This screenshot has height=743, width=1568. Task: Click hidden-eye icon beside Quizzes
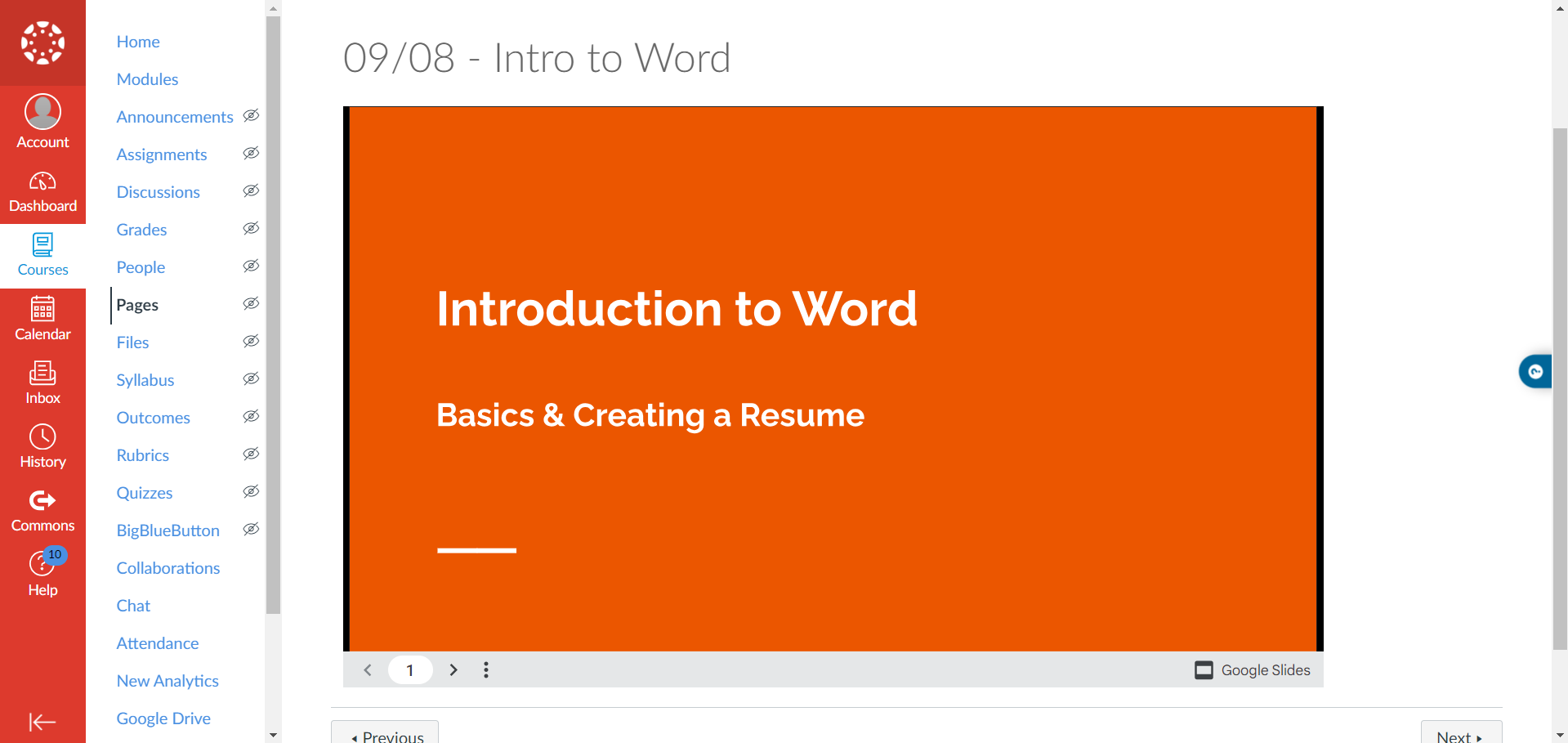[x=251, y=491]
